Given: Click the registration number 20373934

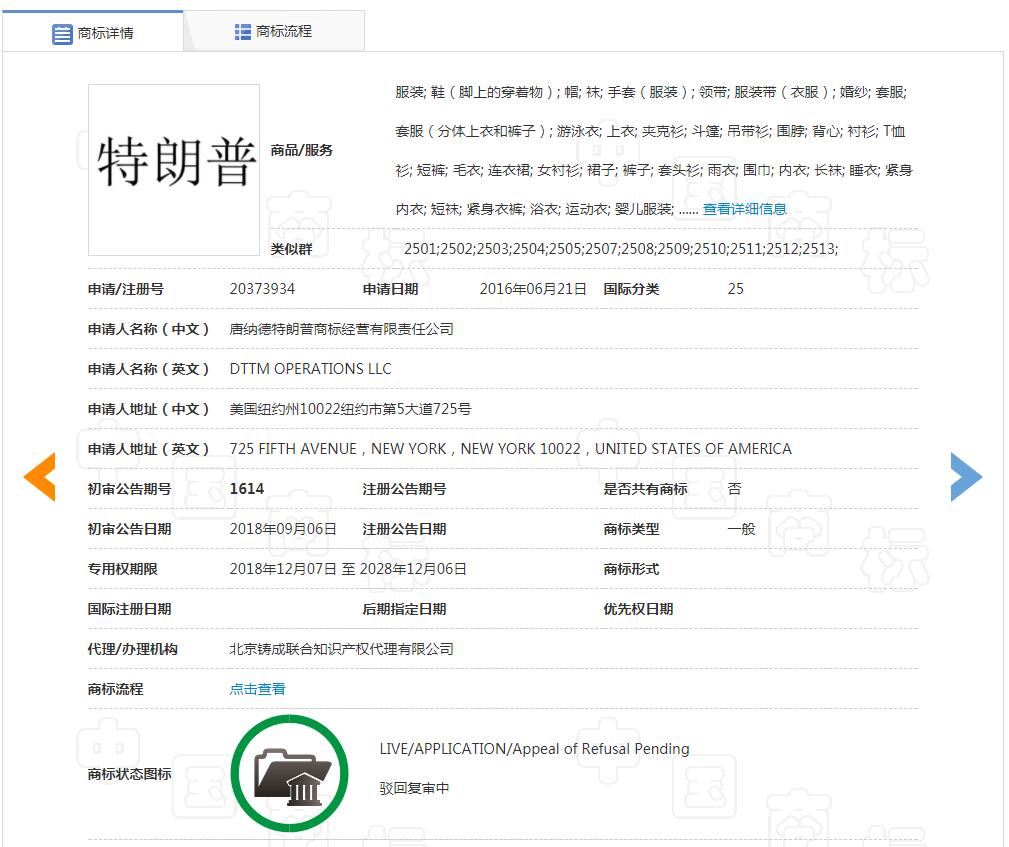Looking at the screenshot, I should click(262, 289).
